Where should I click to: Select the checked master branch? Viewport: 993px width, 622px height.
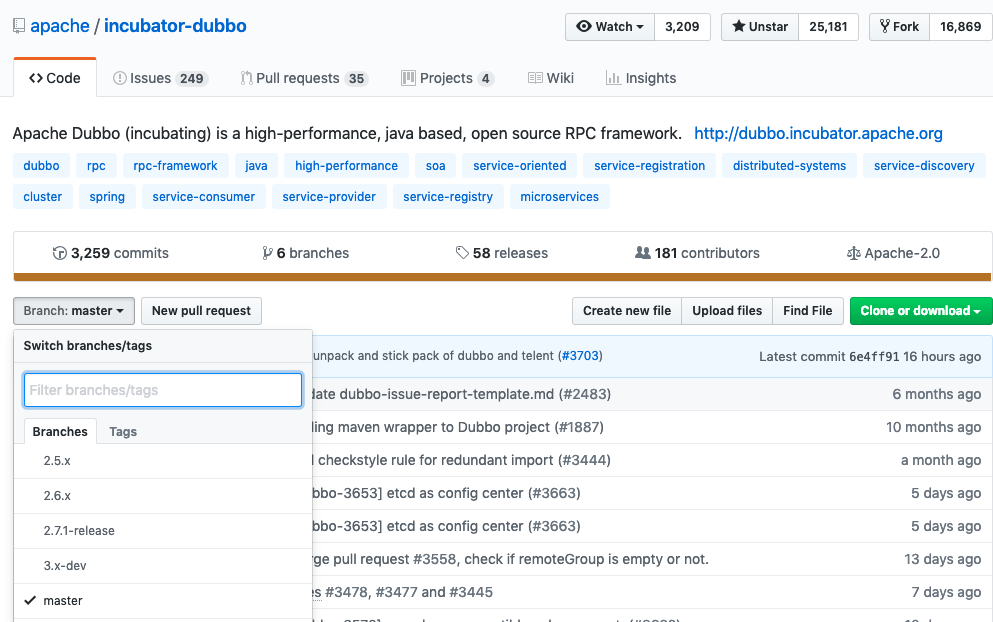(63, 601)
